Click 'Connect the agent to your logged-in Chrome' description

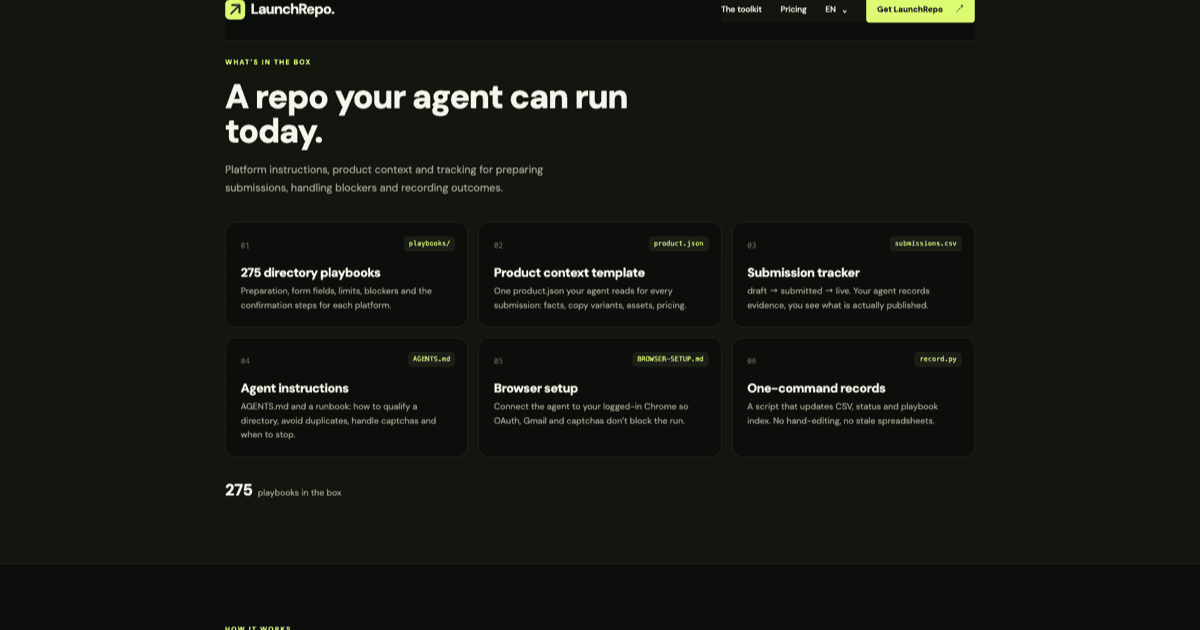(591, 414)
